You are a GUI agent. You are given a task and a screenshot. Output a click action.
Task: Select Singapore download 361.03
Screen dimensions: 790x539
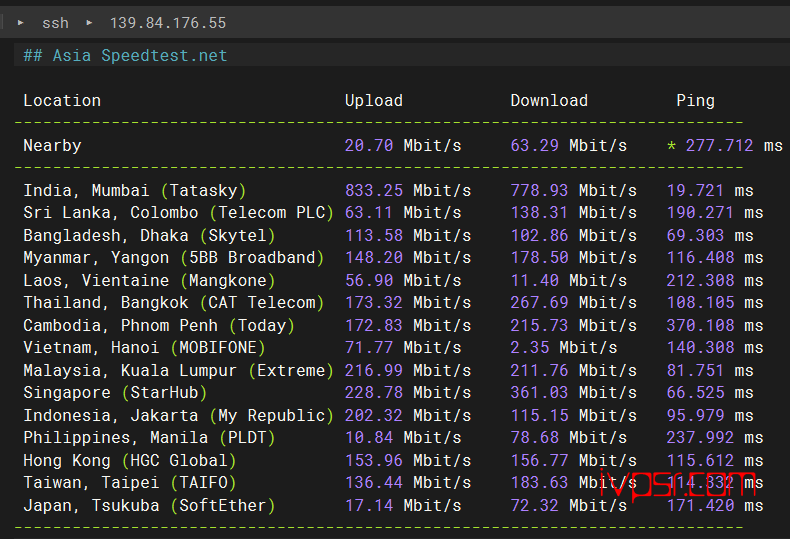point(539,392)
